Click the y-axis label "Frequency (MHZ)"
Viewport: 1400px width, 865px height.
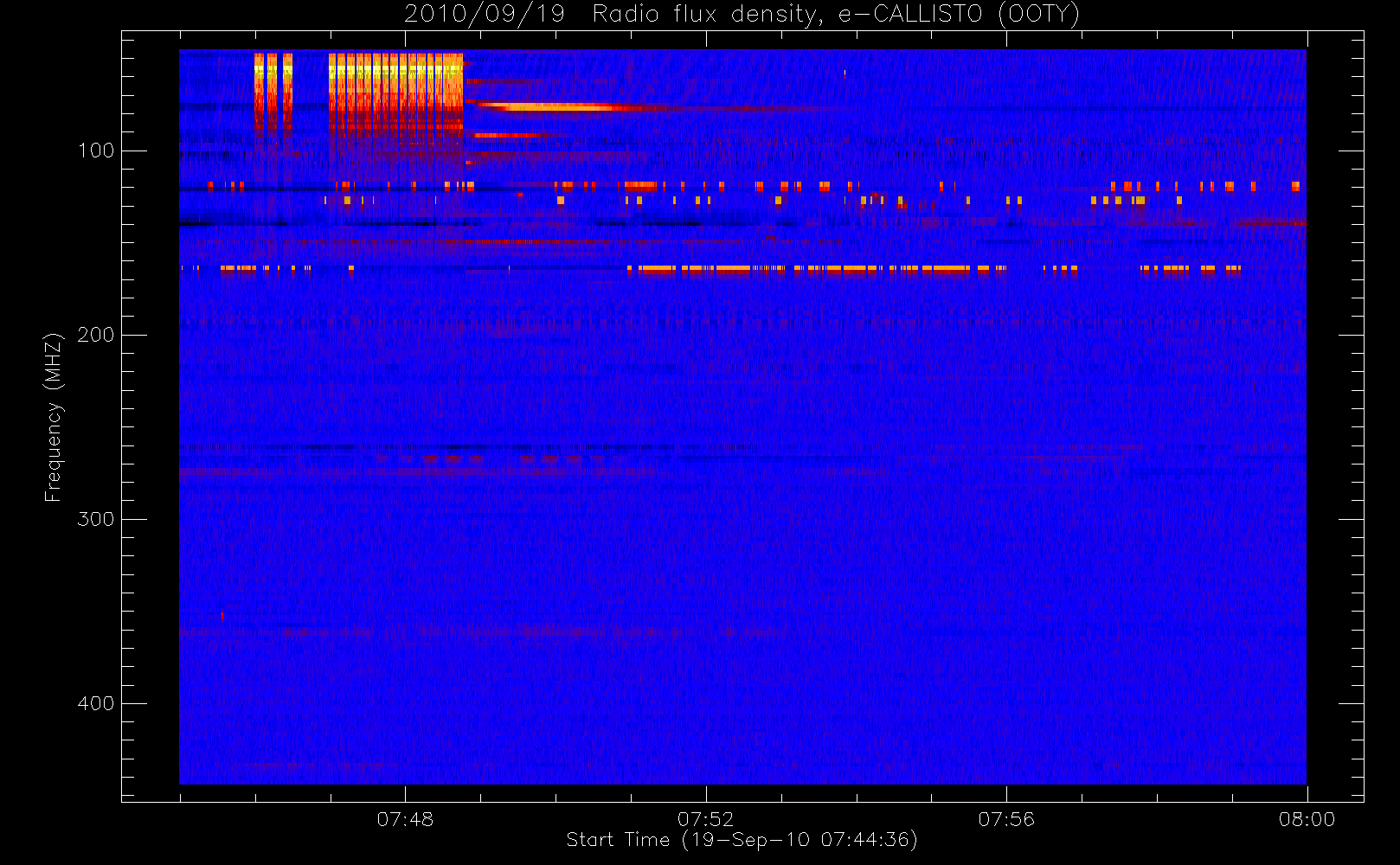[54, 417]
